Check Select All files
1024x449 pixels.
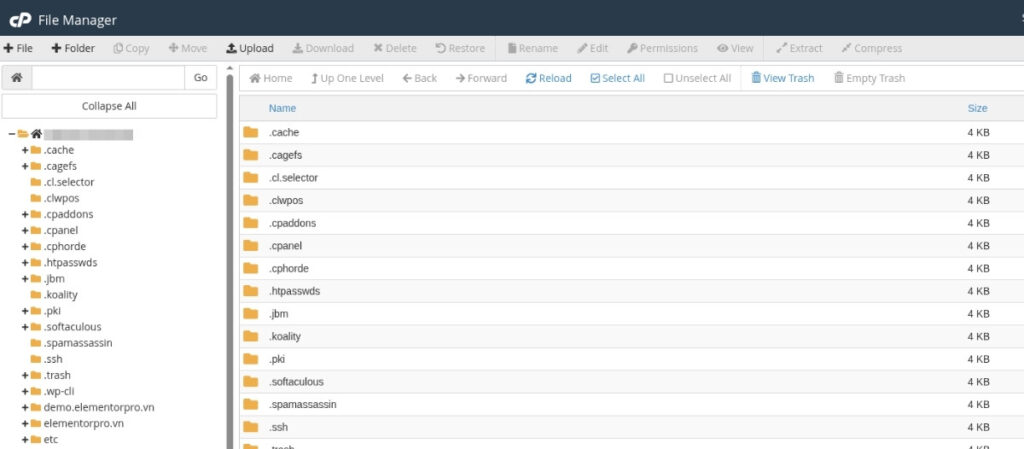(617, 78)
